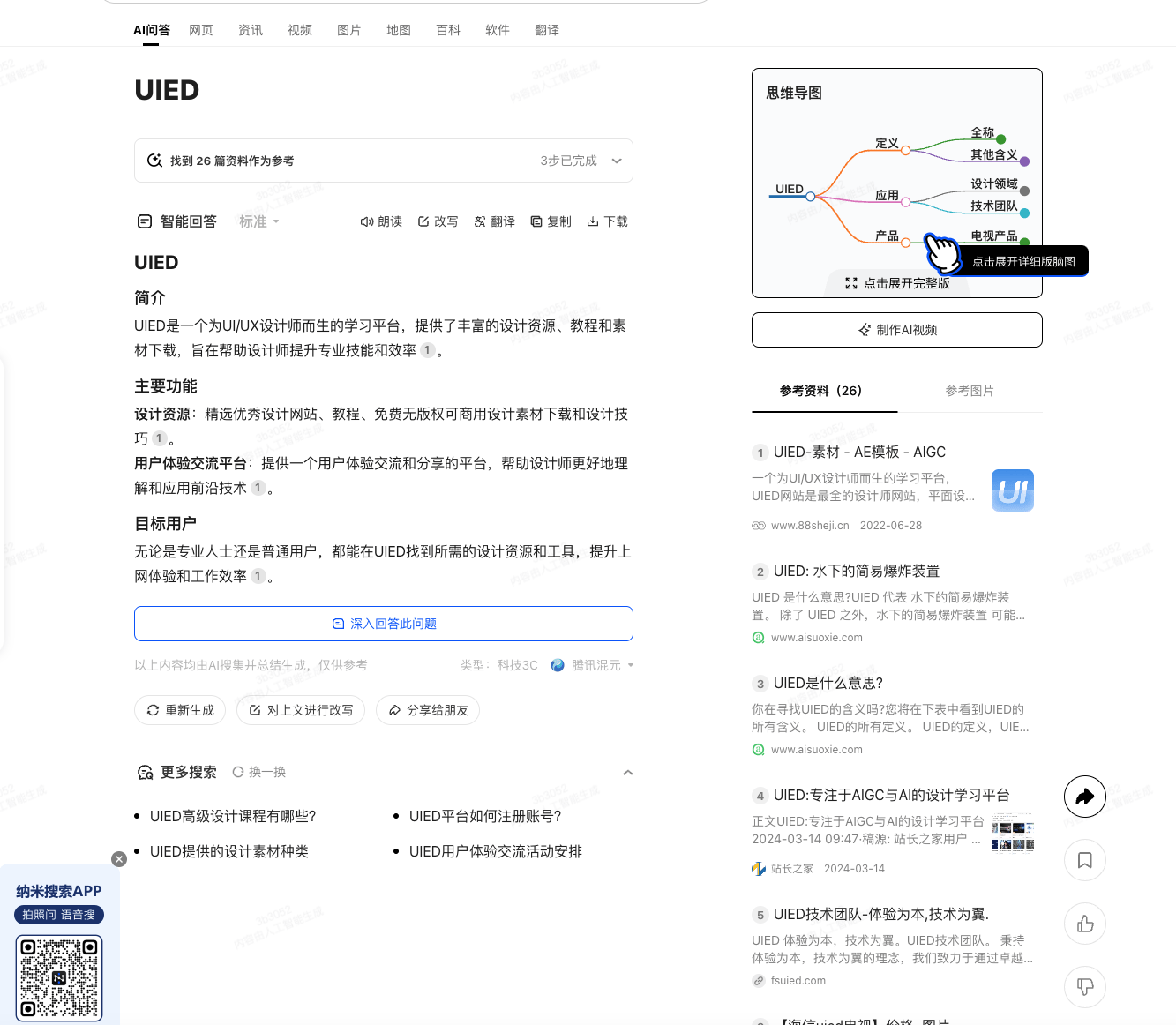1176x1025 pixels.
Task: Close the 纳米搜索APP QR popup
Action: tap(119, 859)
